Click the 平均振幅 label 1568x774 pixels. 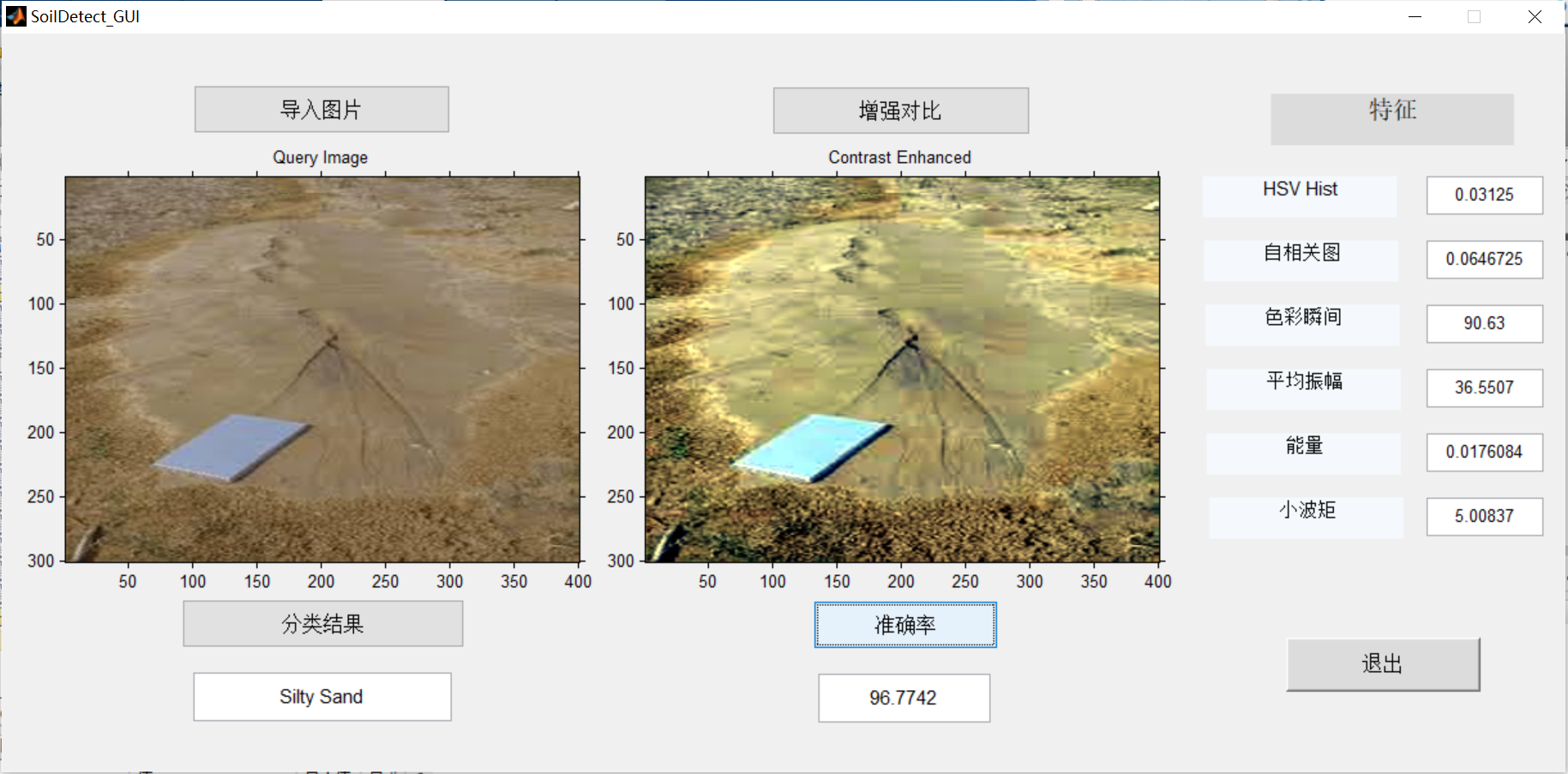click(x=1303, y=389)
